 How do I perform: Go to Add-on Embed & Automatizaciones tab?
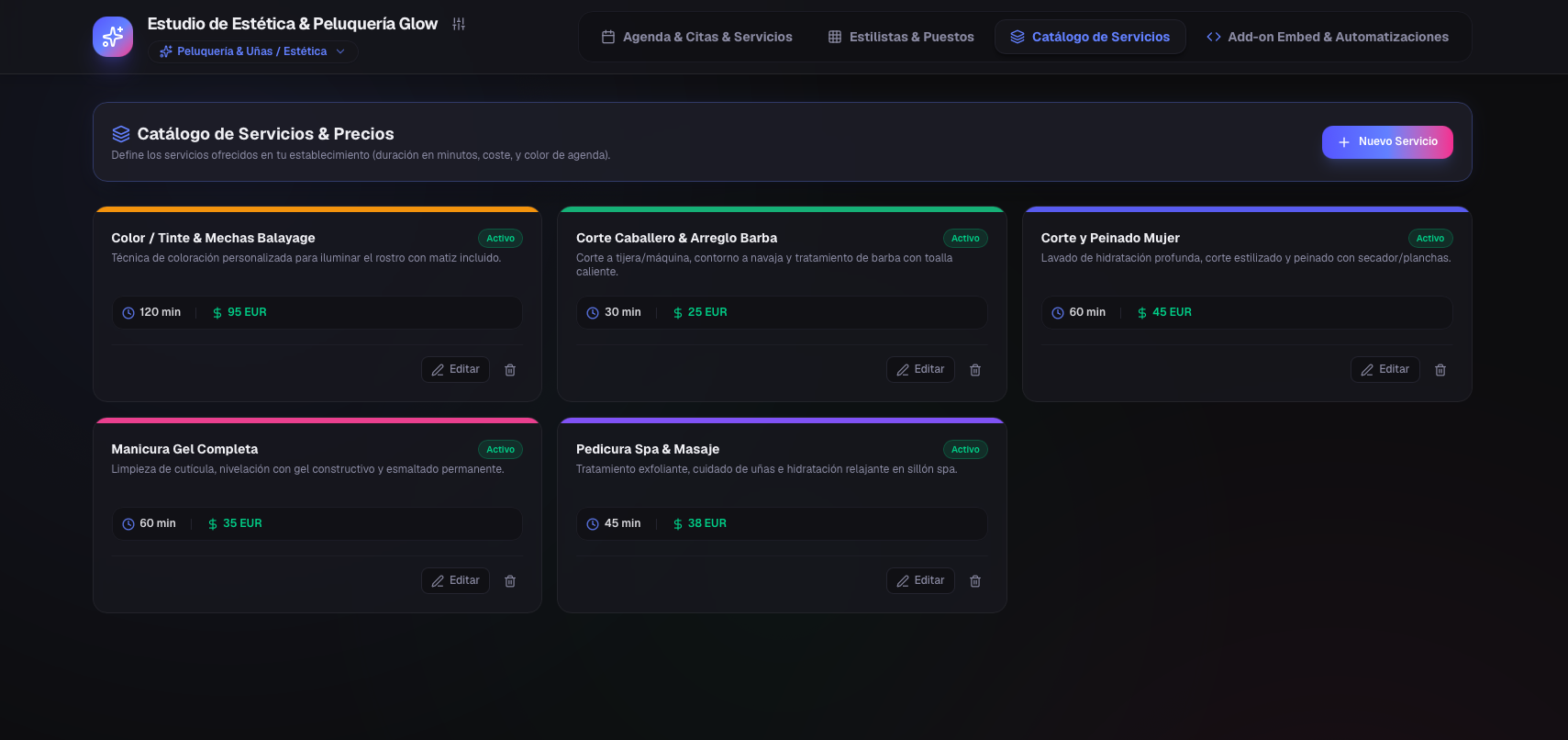coord(1328,37)
